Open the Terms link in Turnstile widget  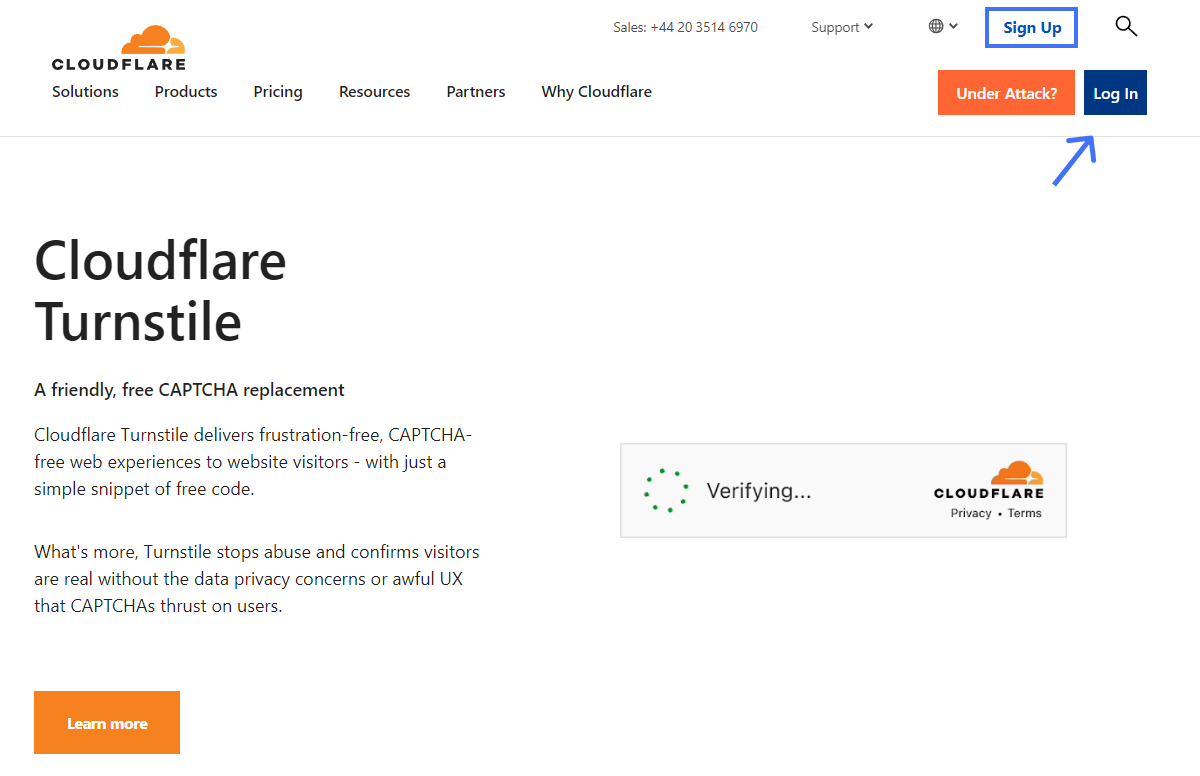pyautogui.click(x=1024, y=513)
